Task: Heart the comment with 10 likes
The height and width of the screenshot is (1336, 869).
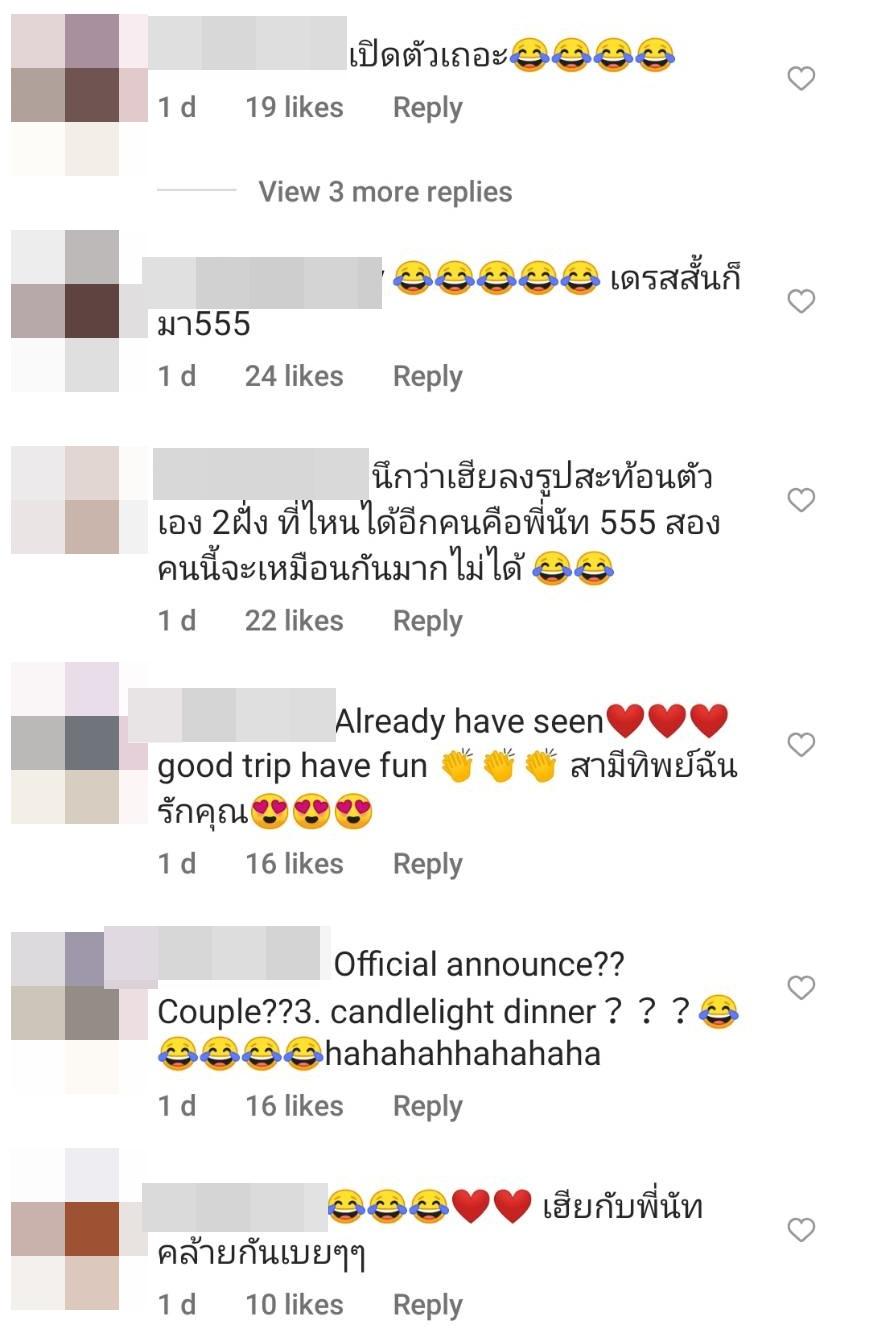Action: (x=801, y=1229)
